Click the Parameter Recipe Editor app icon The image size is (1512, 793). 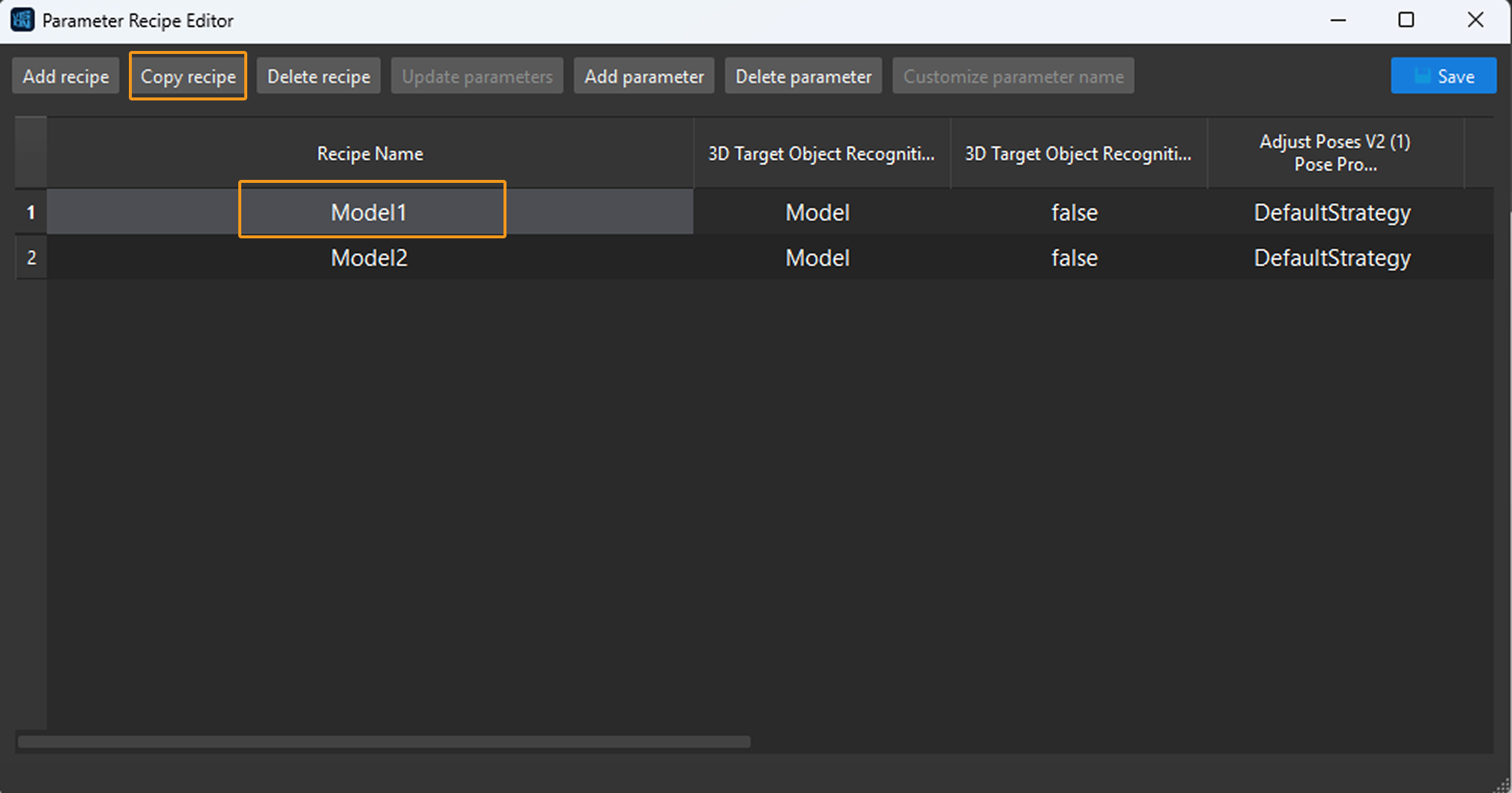coord(22,20)
